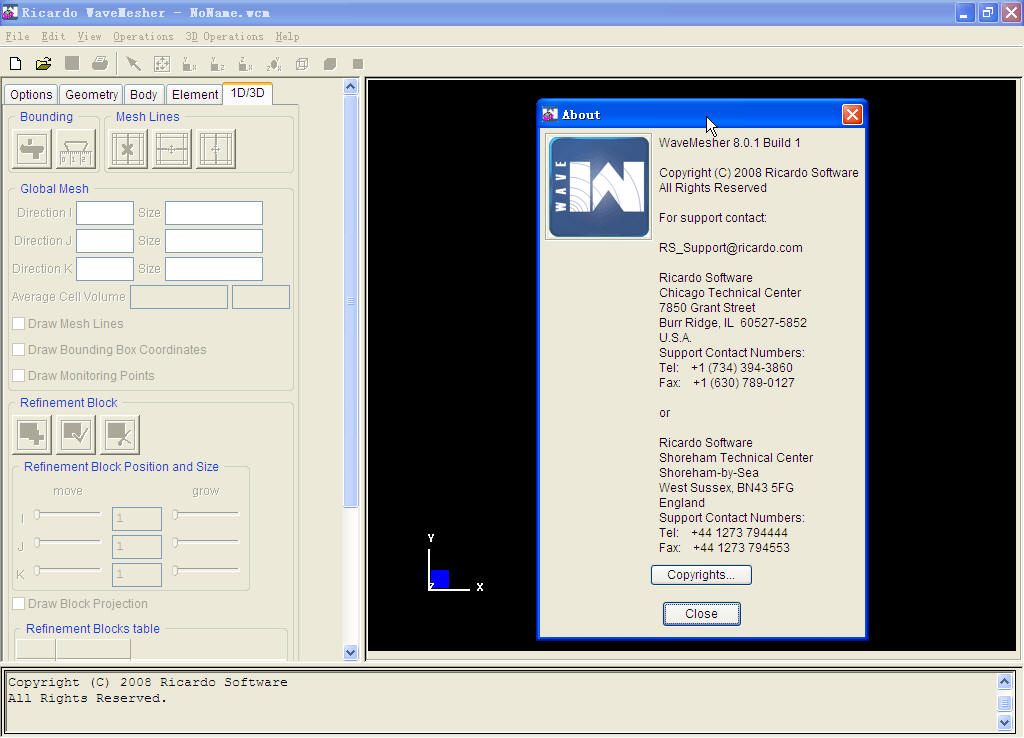The height and width of the screenshot is (738, 1024).
Task: Click the RS_Support@ricardo.com text
Action: (730, 248)
